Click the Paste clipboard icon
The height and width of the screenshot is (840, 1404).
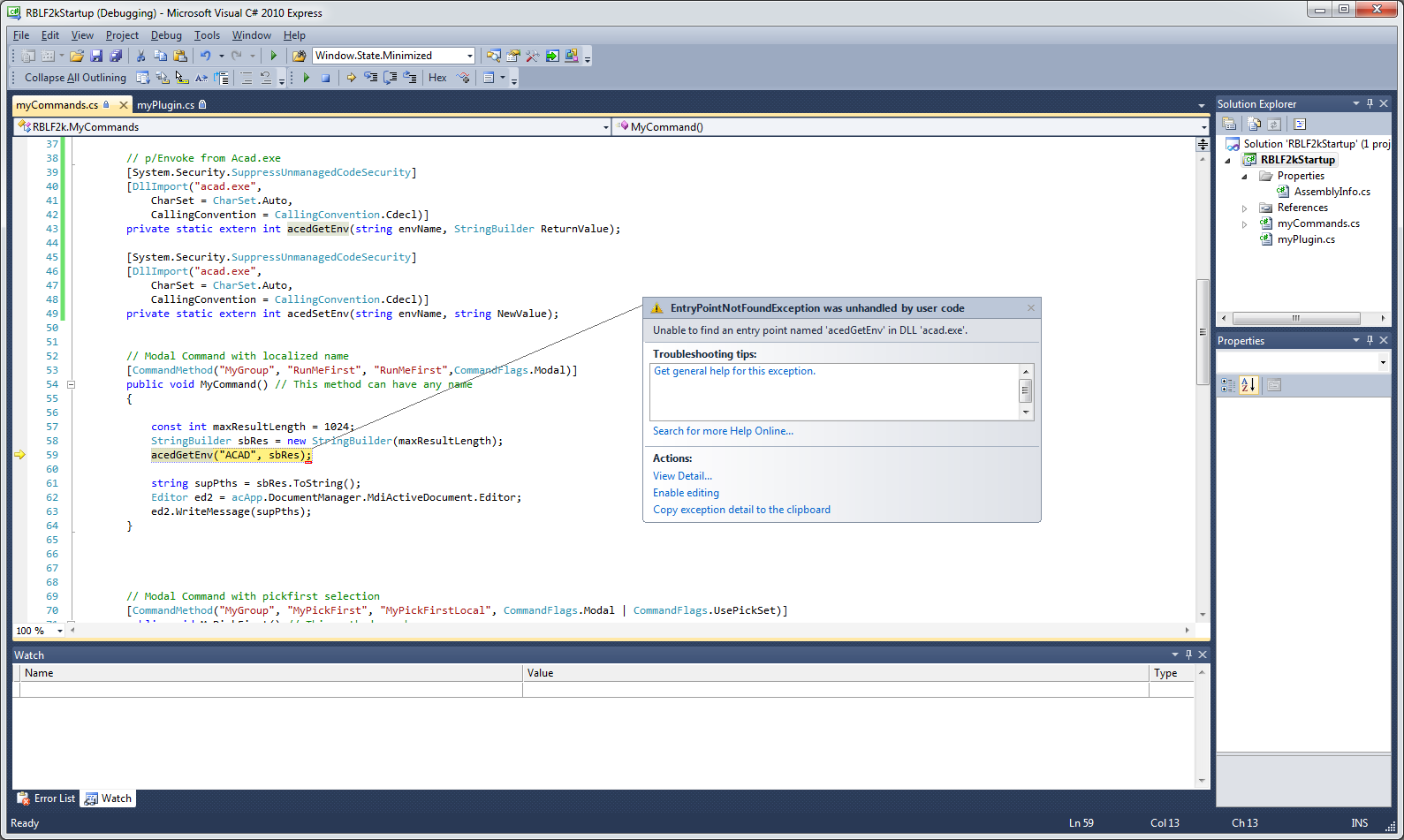(x=180, y=56)
